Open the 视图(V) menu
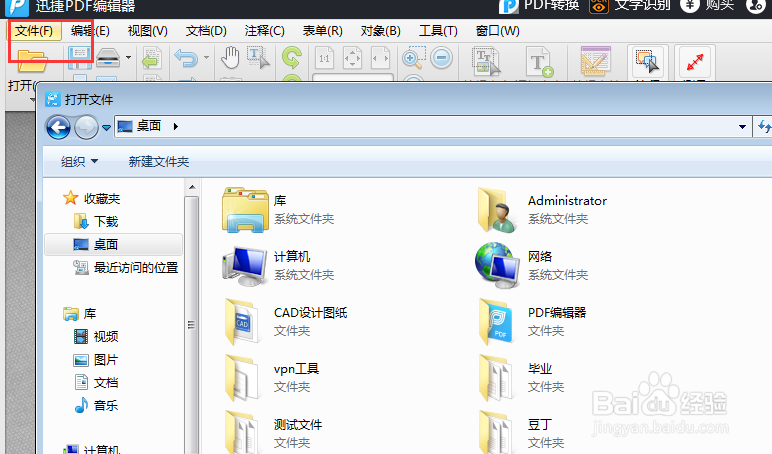 click(148, 31)
